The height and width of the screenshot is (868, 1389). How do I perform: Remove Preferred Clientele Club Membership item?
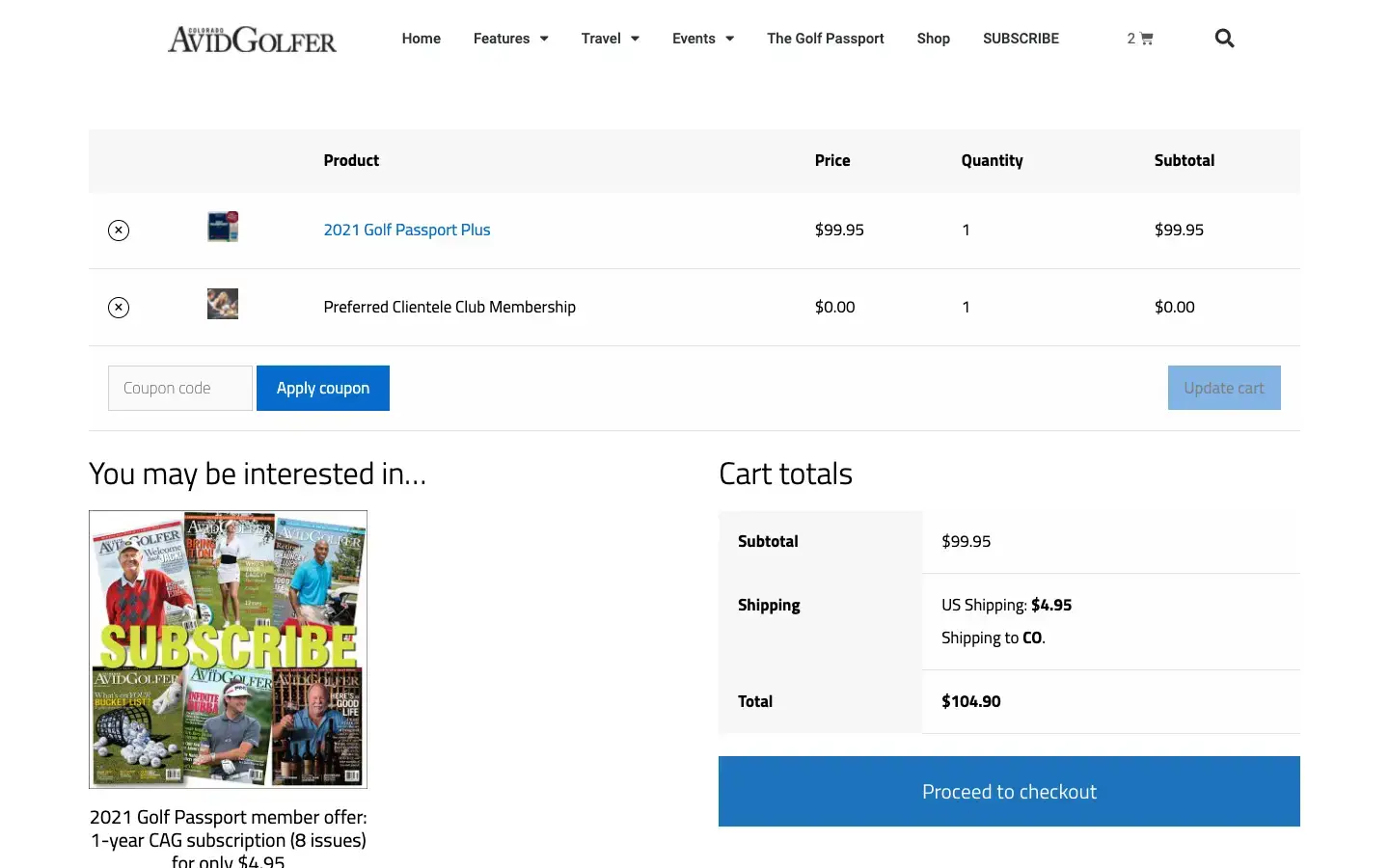(x=119, y=308)
